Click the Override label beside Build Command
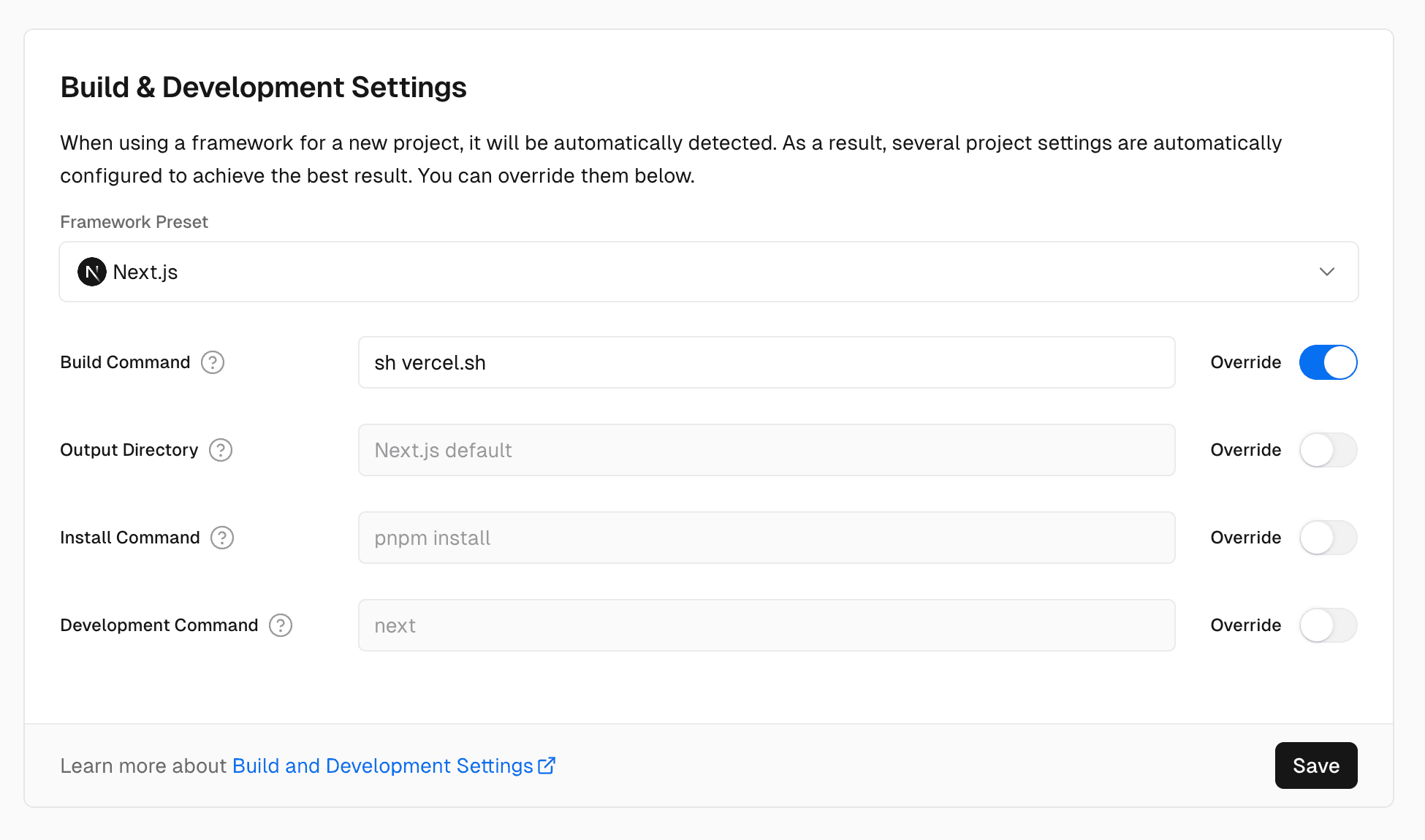The image size is (1425, 840). pyautogui.click(x=1245, y=362)
